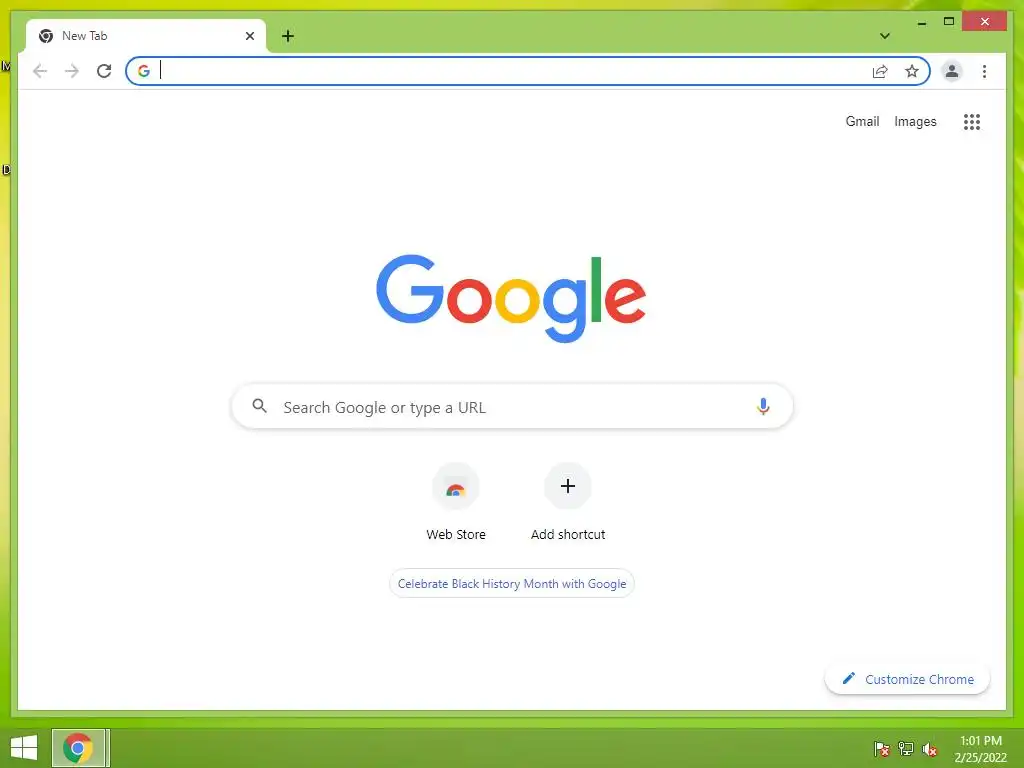
Task: Click the Google logo
Action: tap(511, 298)
